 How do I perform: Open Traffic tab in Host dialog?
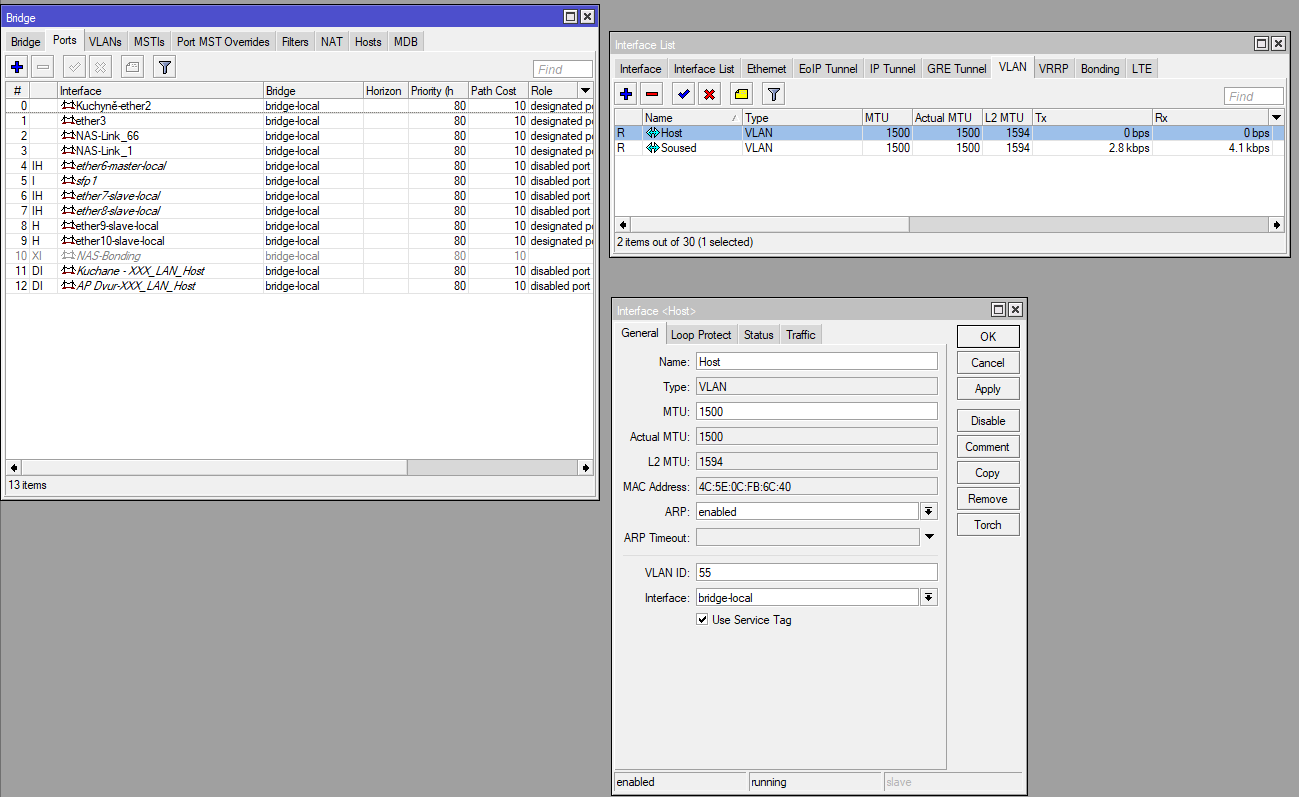801,335
